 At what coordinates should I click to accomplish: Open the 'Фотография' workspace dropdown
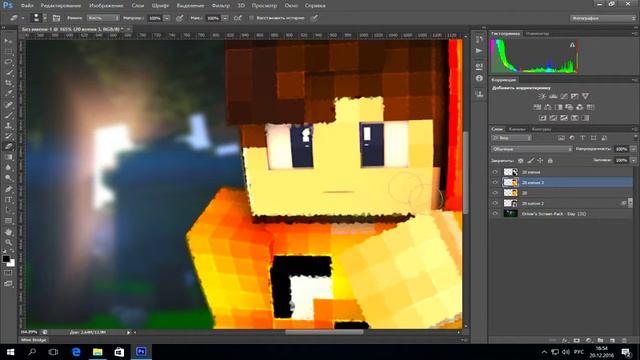click(x=603, y=18)
